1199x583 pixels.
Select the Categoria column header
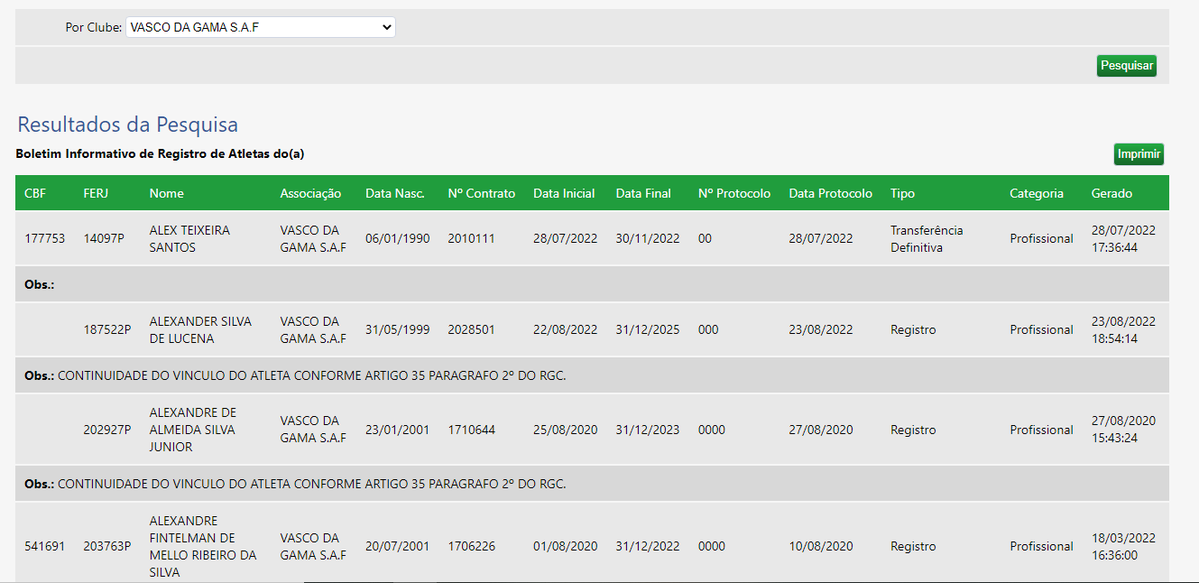coord(1036,193)
